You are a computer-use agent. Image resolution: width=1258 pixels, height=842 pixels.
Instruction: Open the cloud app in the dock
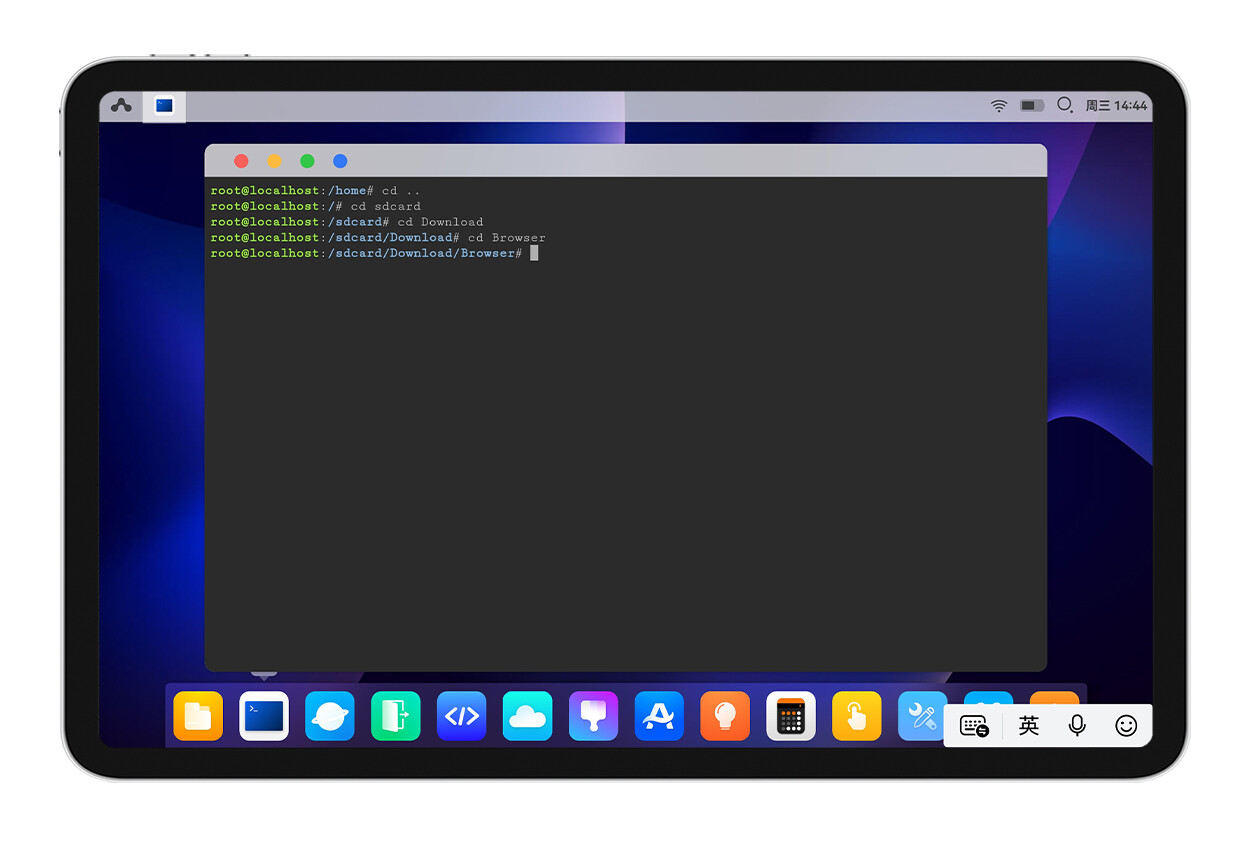click(x=527, y=716)
